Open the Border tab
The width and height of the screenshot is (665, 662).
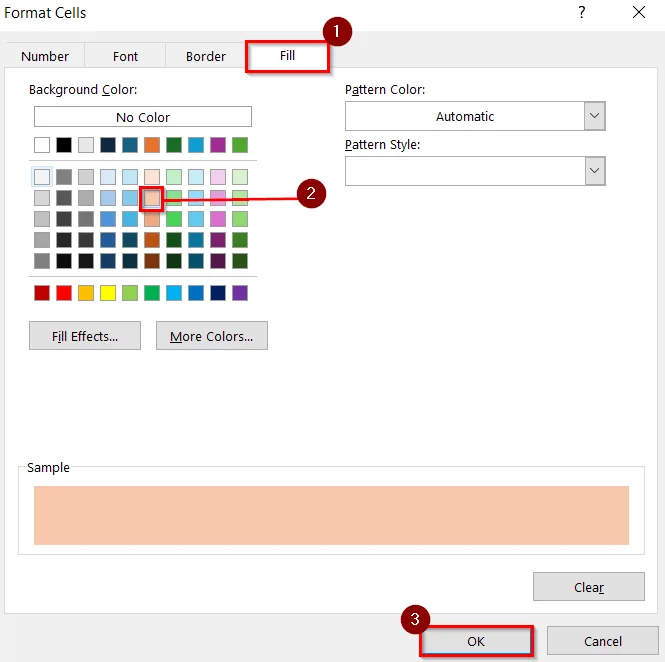pos(206,56)
